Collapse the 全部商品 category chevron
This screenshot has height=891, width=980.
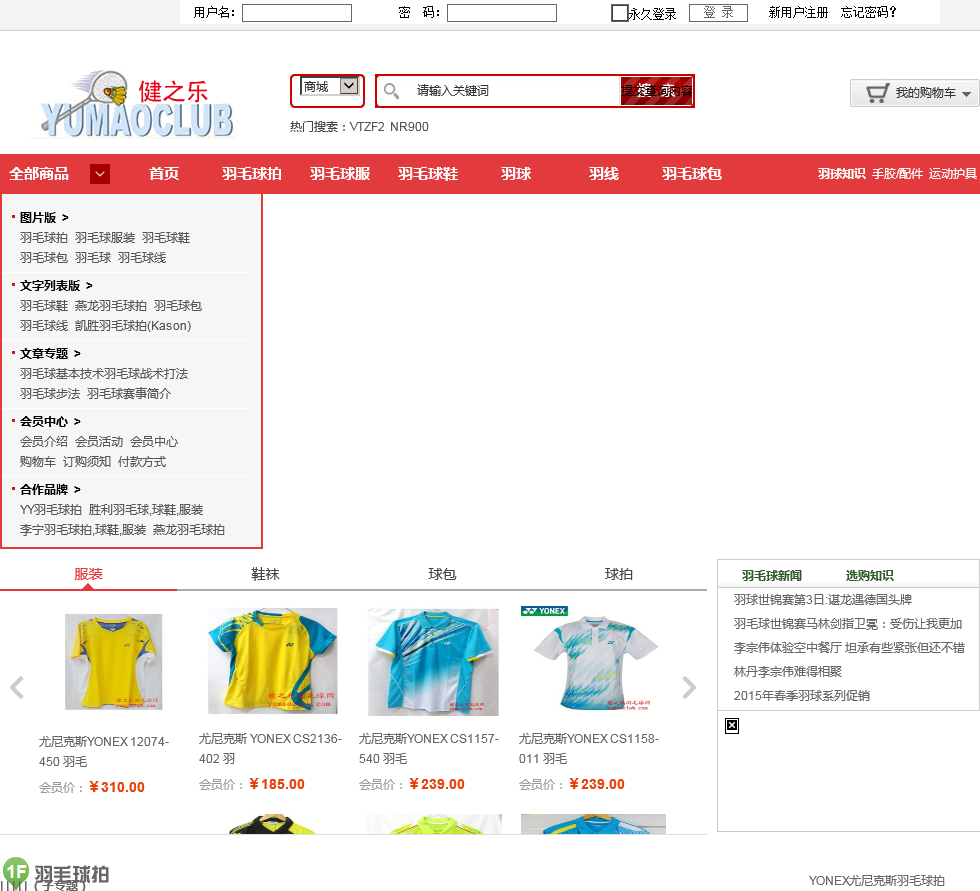[100, 174]
